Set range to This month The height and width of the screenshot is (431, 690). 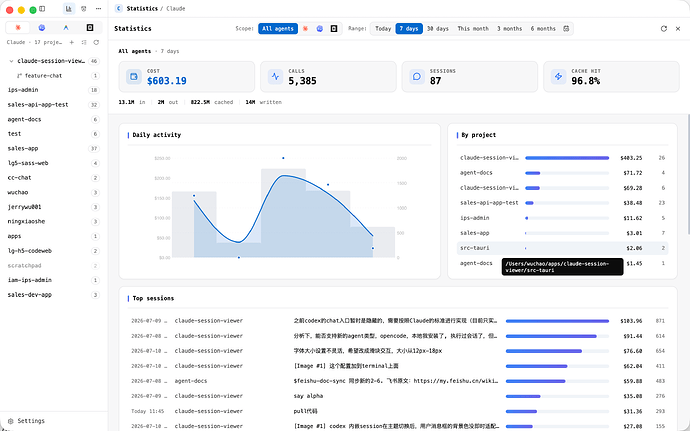[473, 29]
